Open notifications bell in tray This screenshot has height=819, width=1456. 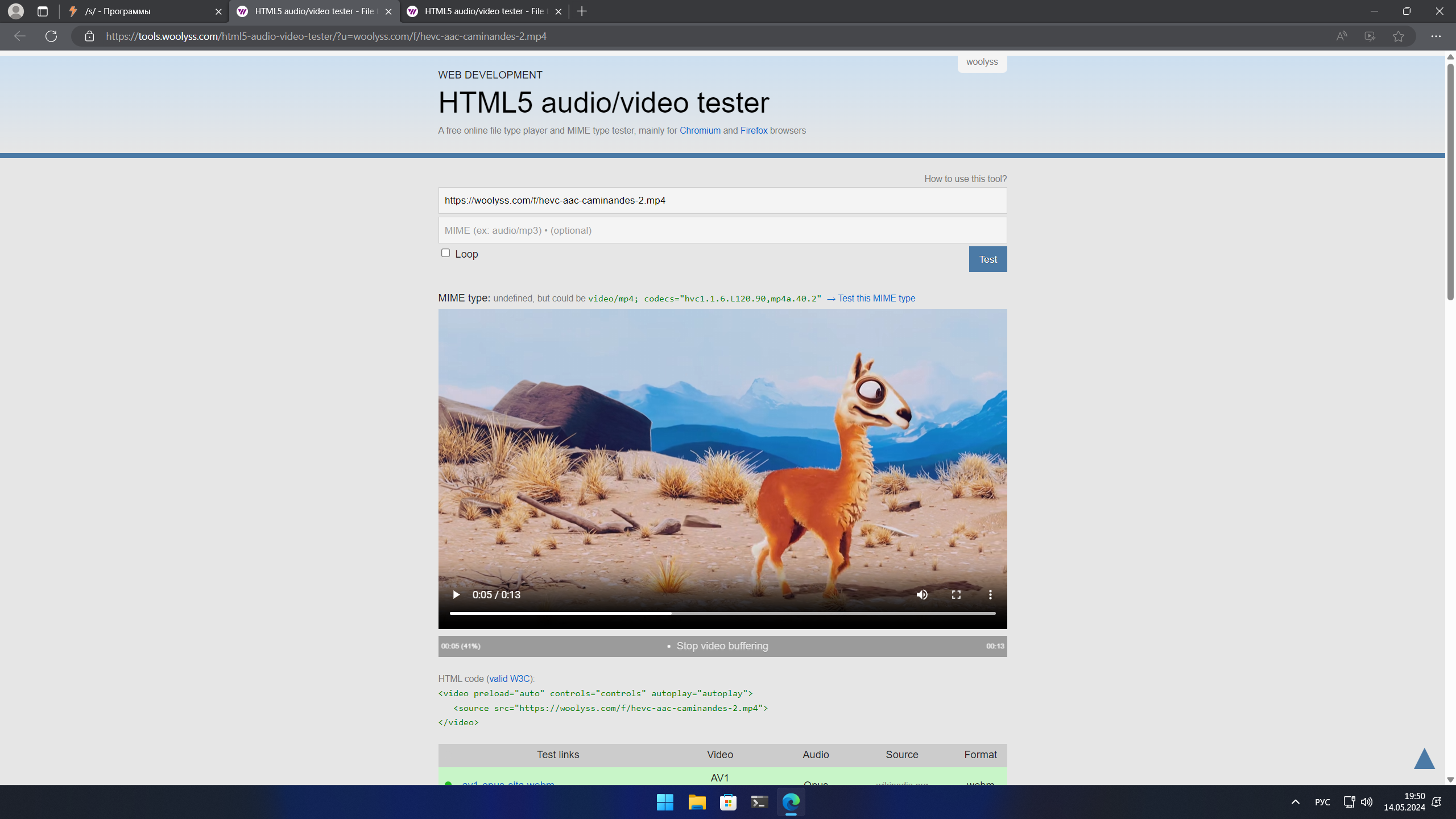coord(1437,802)
